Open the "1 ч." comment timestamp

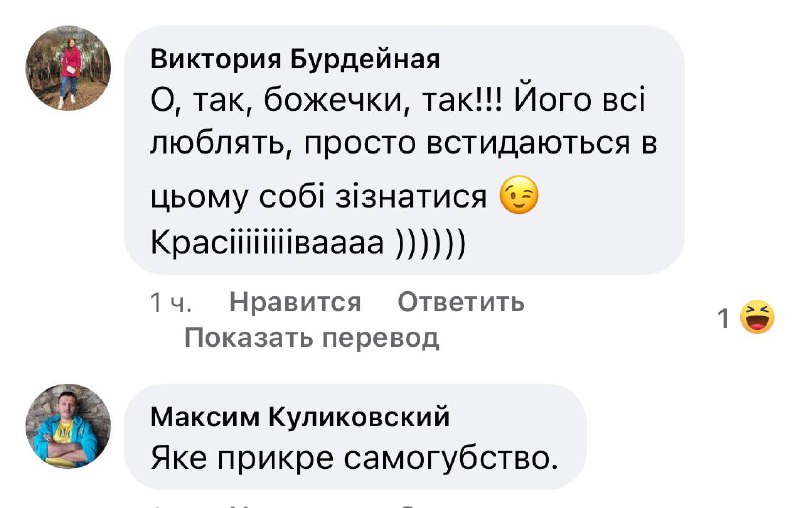170,302
